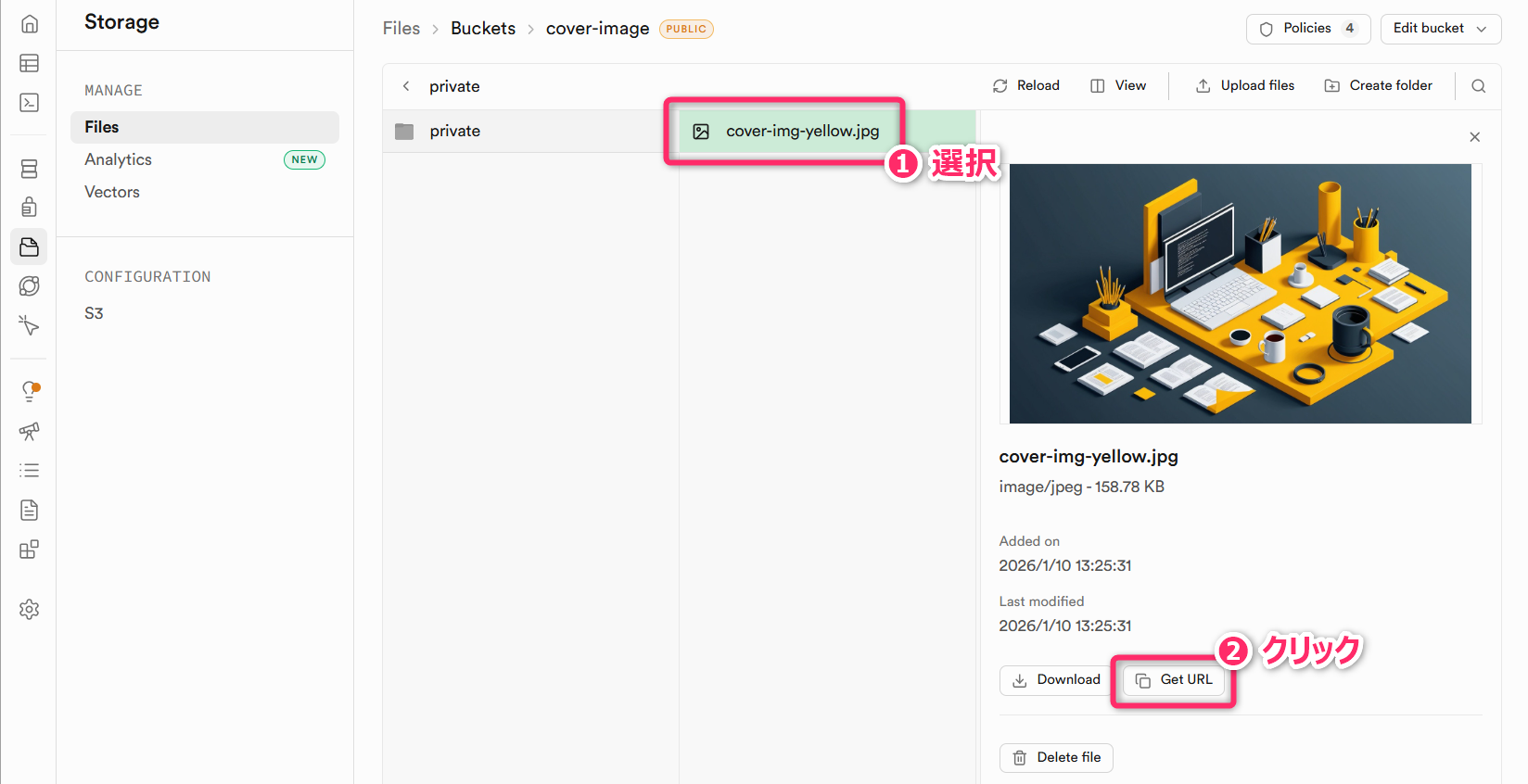Click the Delete file button
1528x784 pixels.
pyautogui.click(x=1056, y=758)
